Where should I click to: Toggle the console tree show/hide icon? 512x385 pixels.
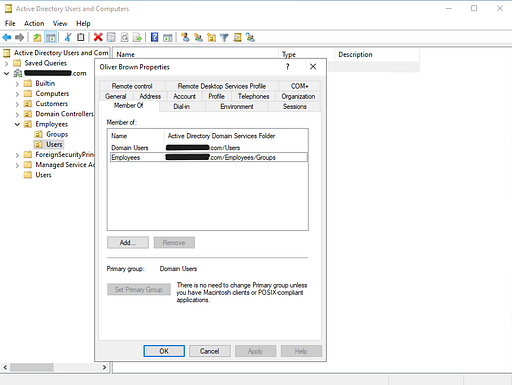tap(51, 37)
